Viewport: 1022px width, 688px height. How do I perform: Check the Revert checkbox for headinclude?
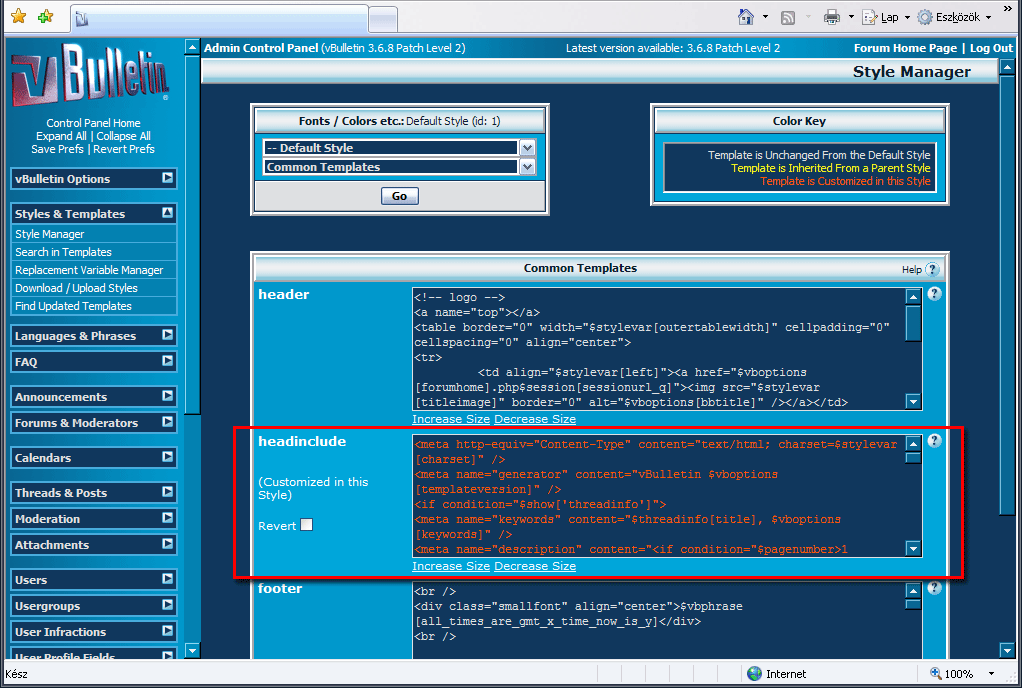[306, 525]
